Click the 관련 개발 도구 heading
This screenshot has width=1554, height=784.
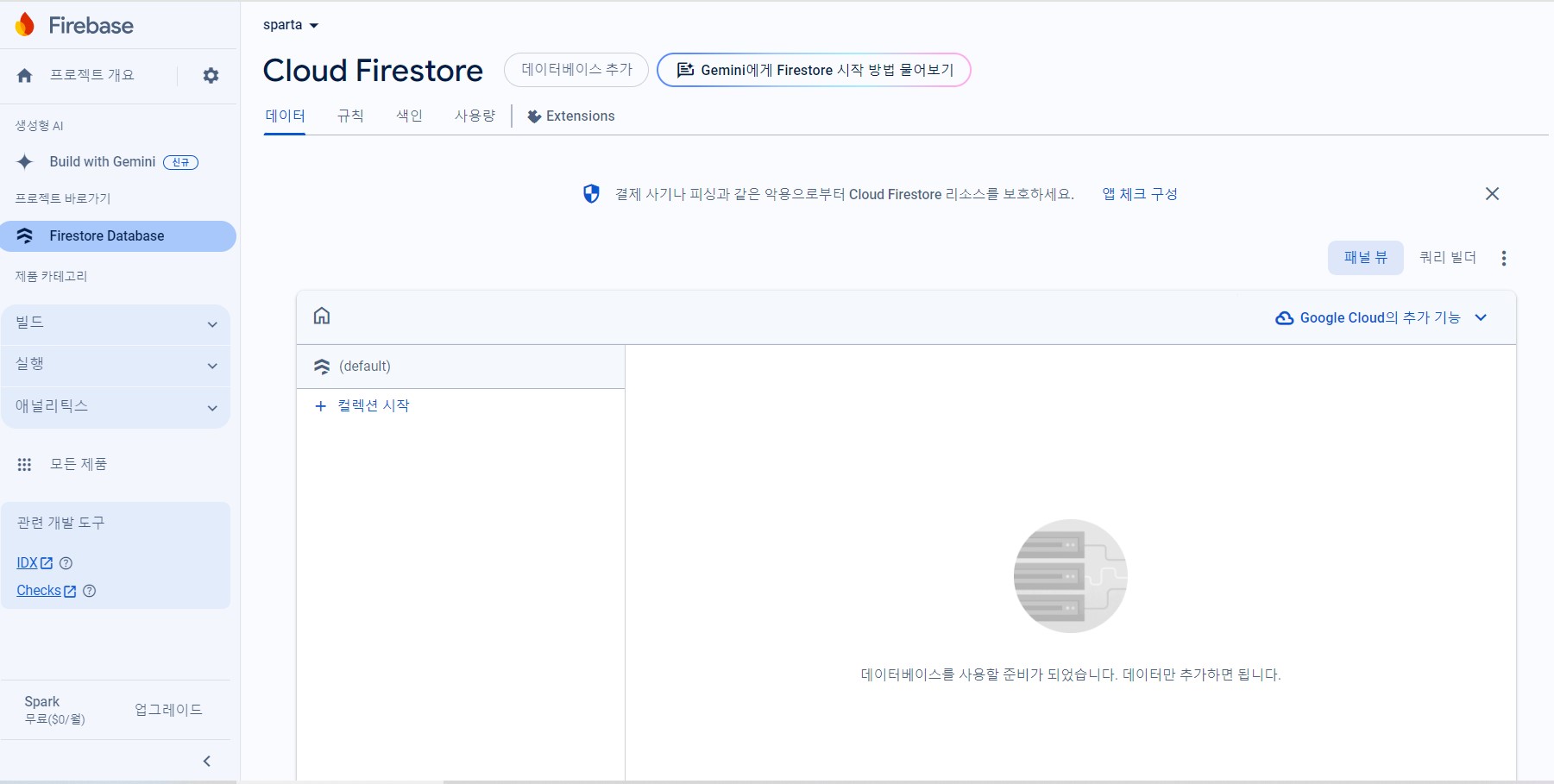pos(61,524)
